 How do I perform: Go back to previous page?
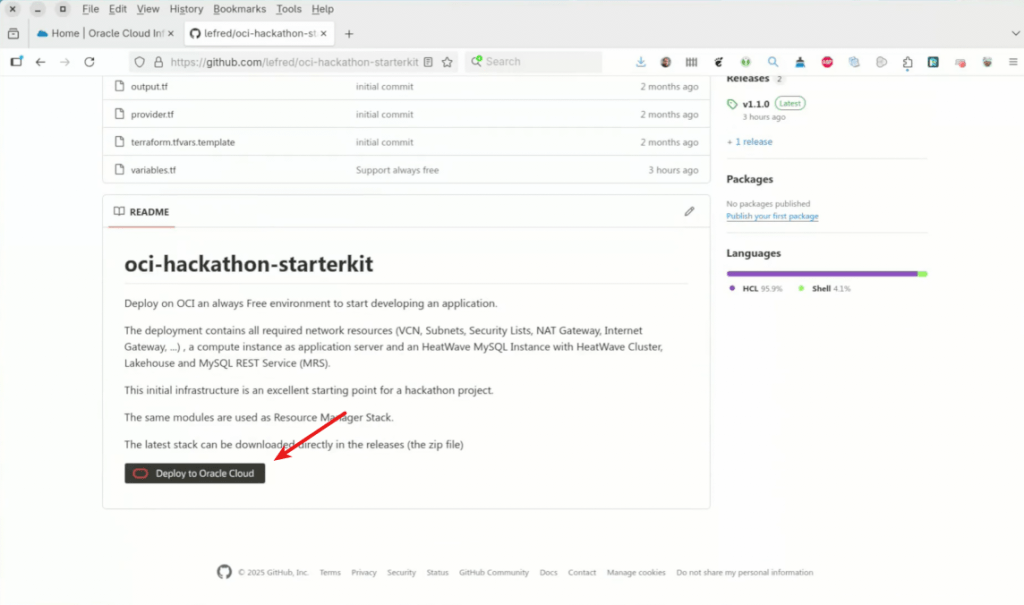point(40,62)
